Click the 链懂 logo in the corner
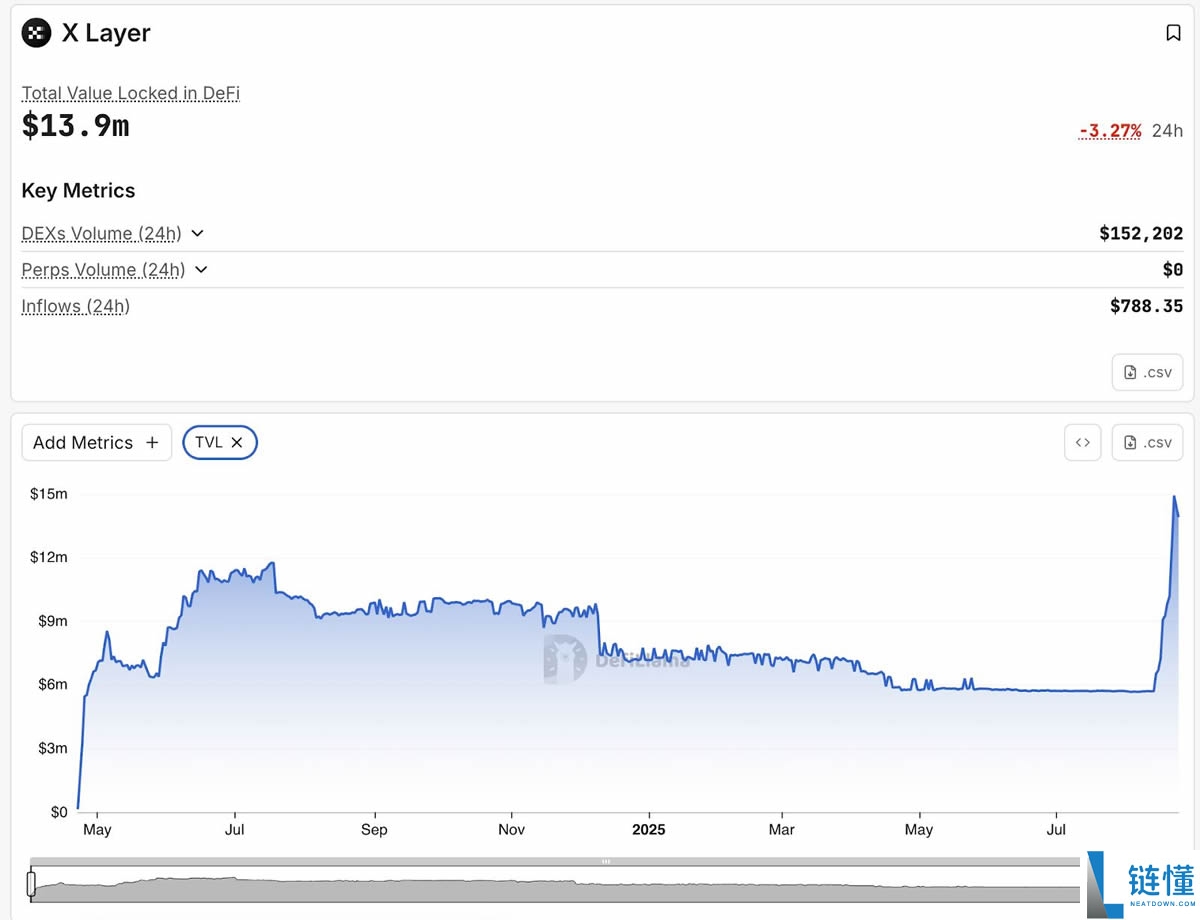Image resolution: width=1200 pixels, height=920 pixels. tap(1141, 884)
